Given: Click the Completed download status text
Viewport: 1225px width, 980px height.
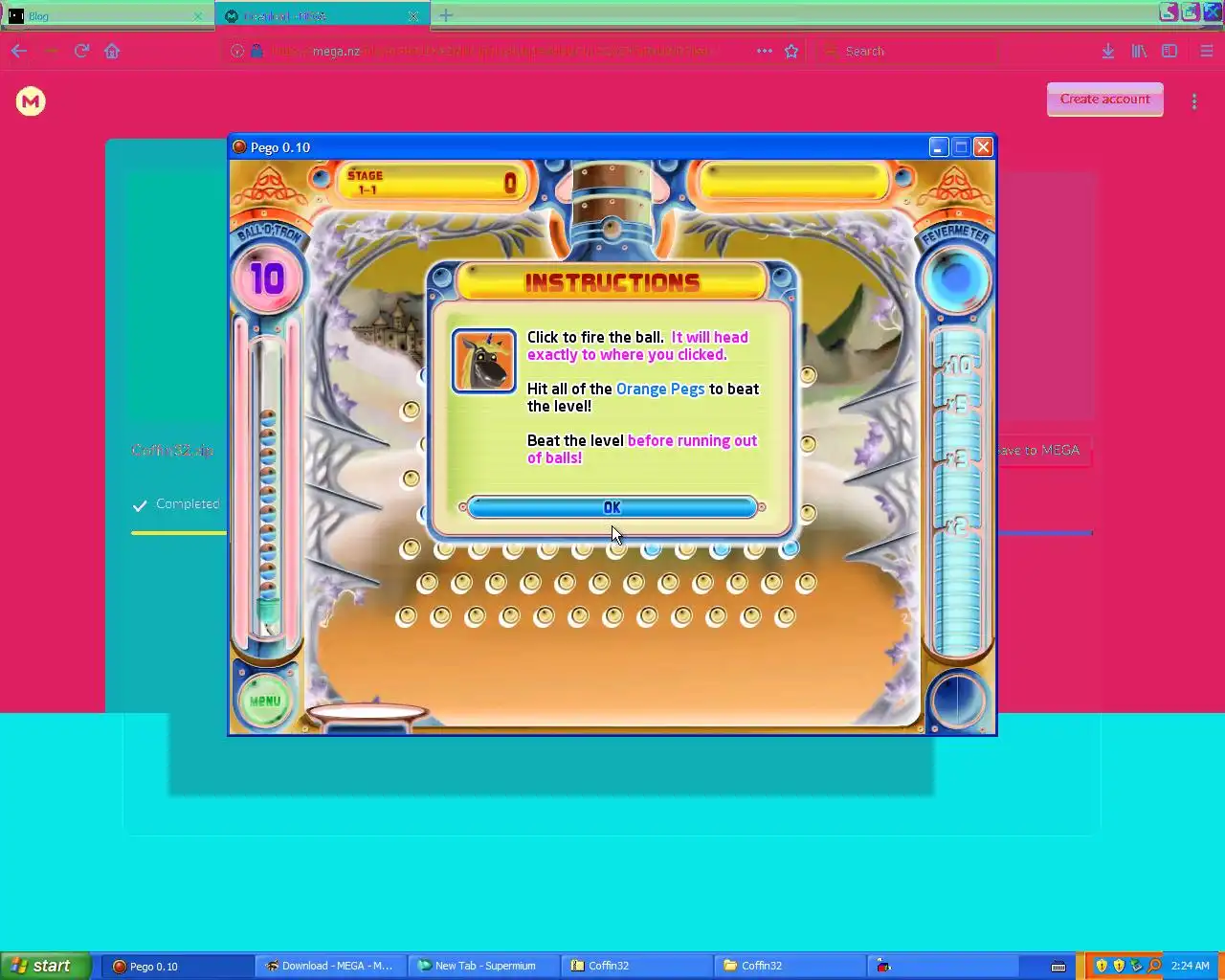Looking at the screenshot, I should click(x=188, y=503).
